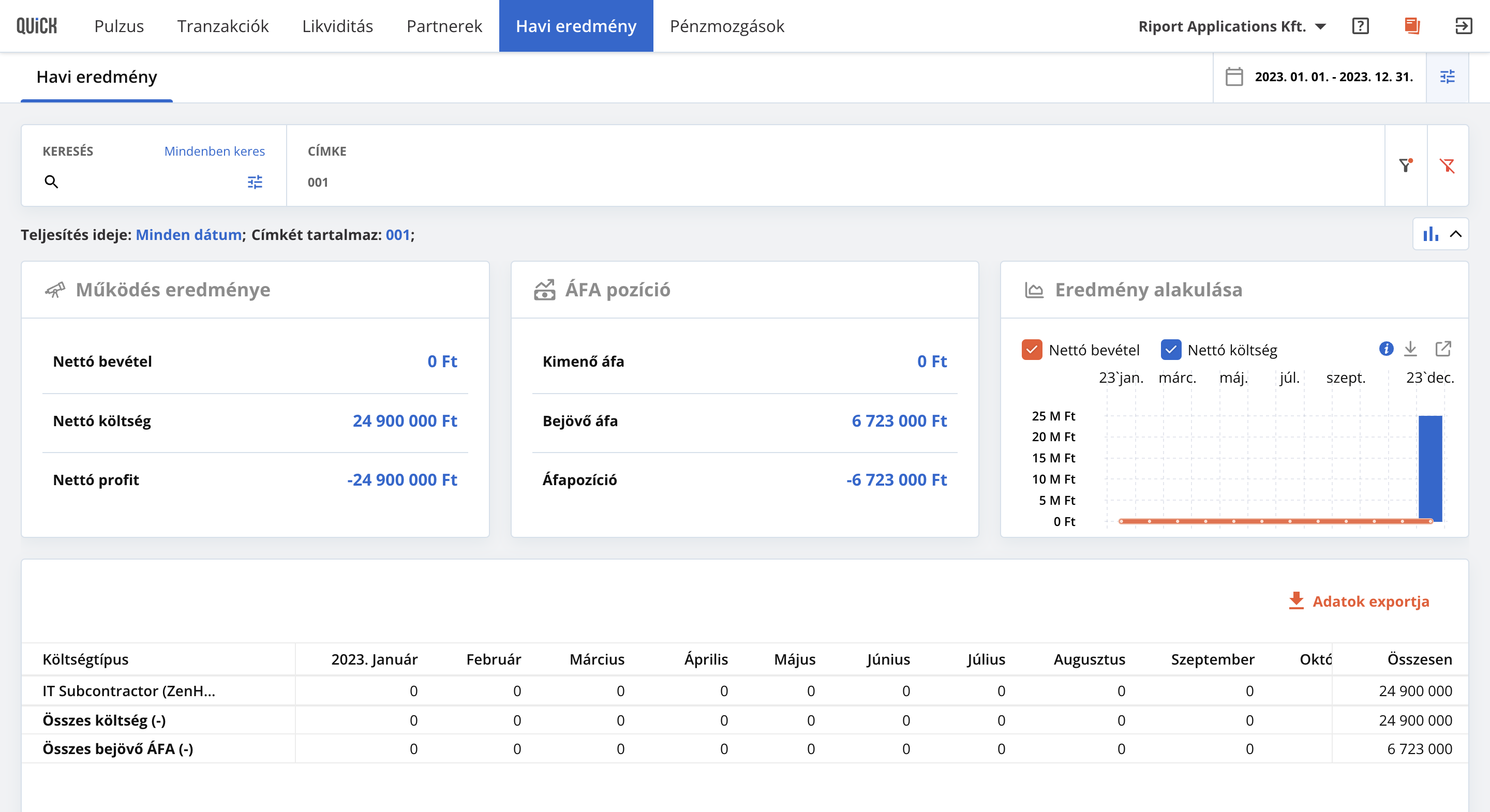Image resolution: width=1490 pixels, height=812 pixels.
Task: Click the Bejövő áfa 6 723 000 Ft value
Action: (899, 420)
